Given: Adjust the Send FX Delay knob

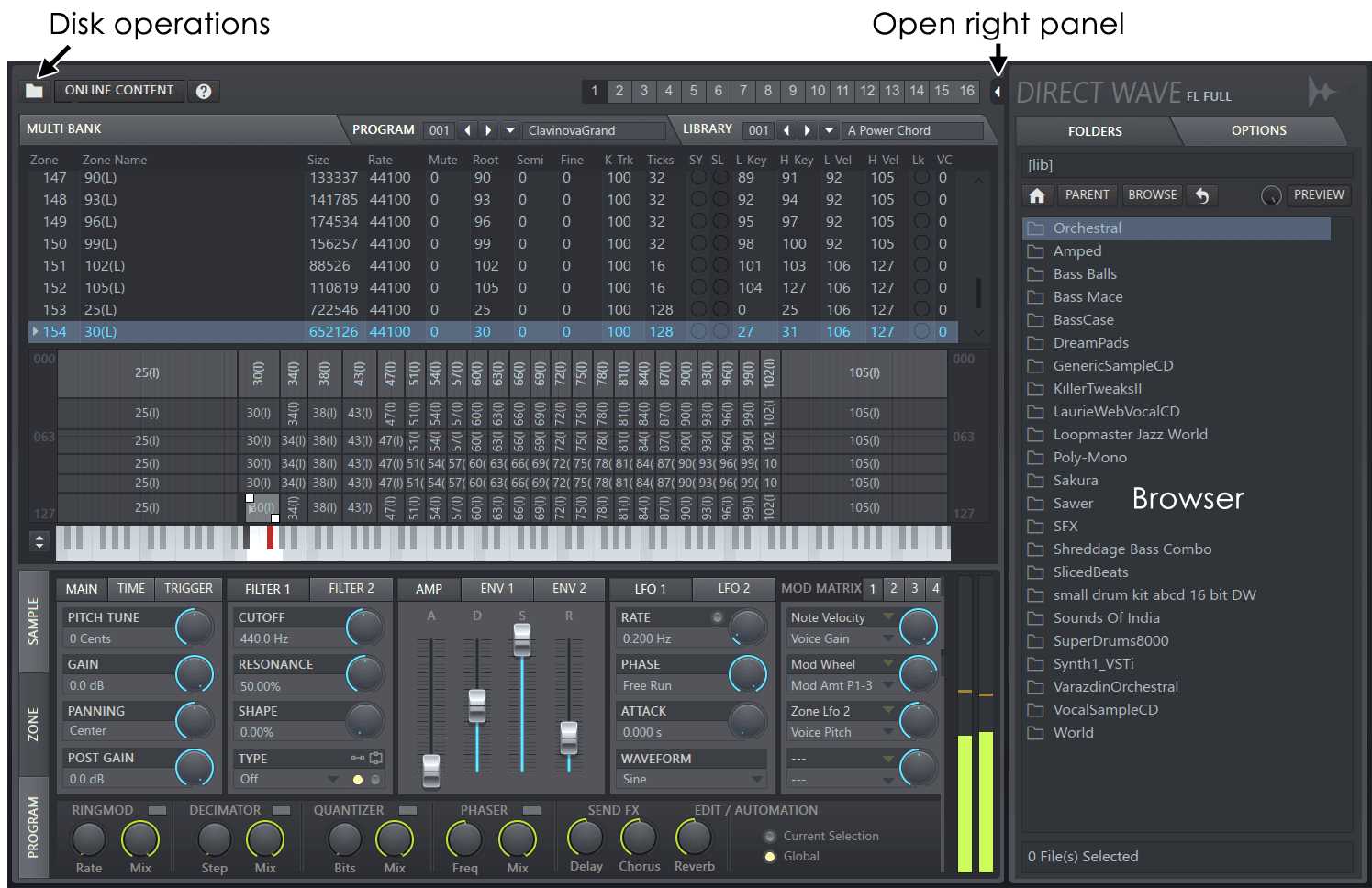Looking at the screenshot, I should point(585,837).
